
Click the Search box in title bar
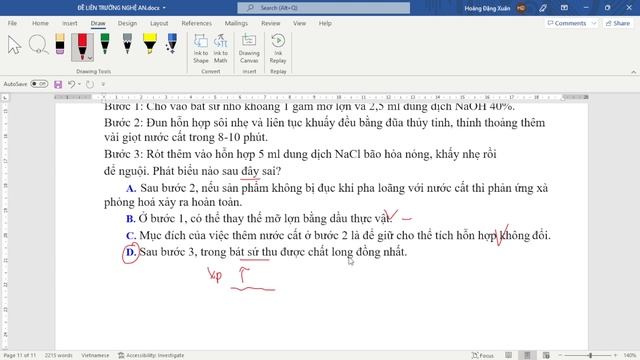[324, 8]
